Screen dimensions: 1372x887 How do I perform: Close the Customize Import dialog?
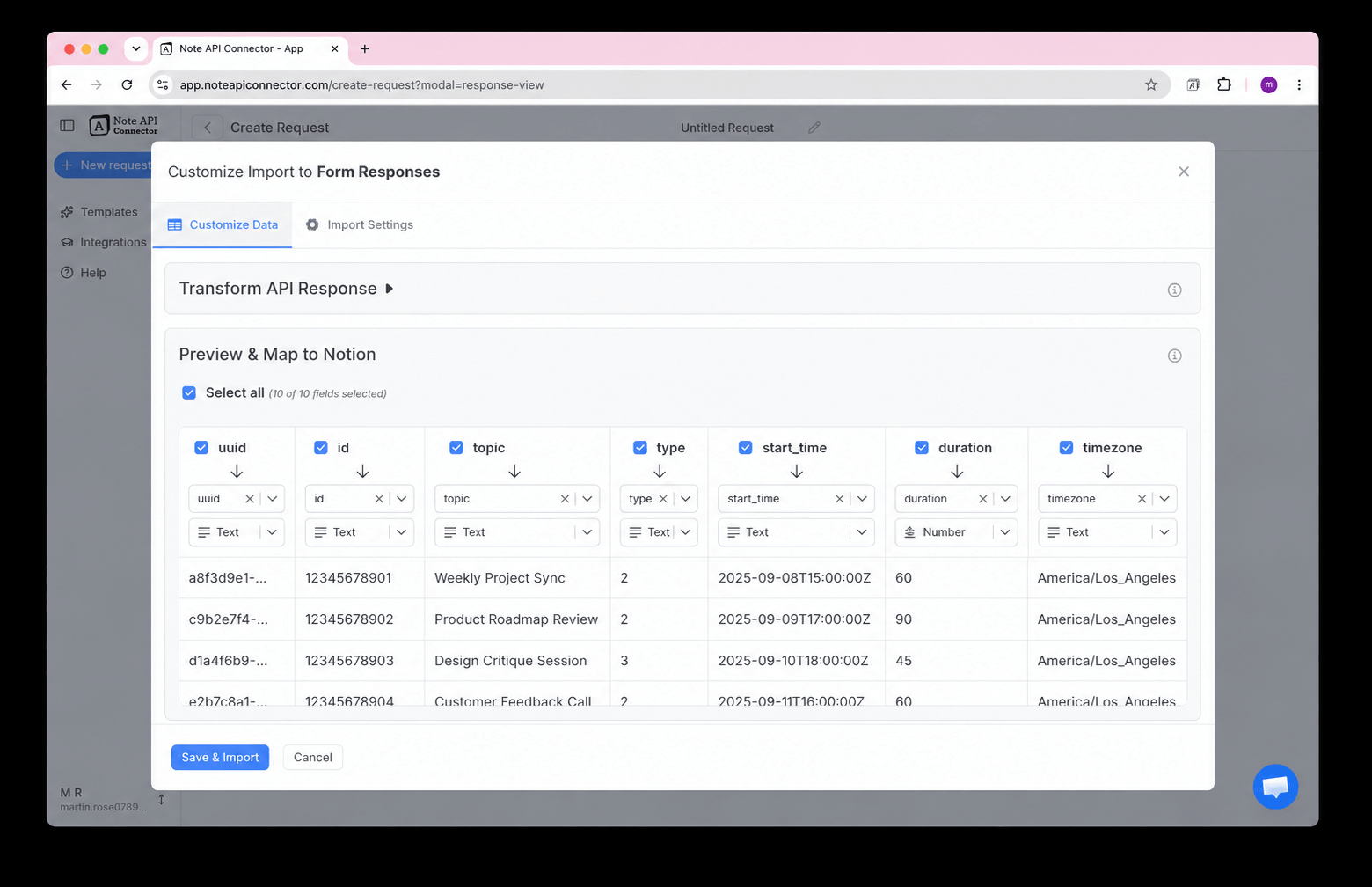[x=1183, y=172]
